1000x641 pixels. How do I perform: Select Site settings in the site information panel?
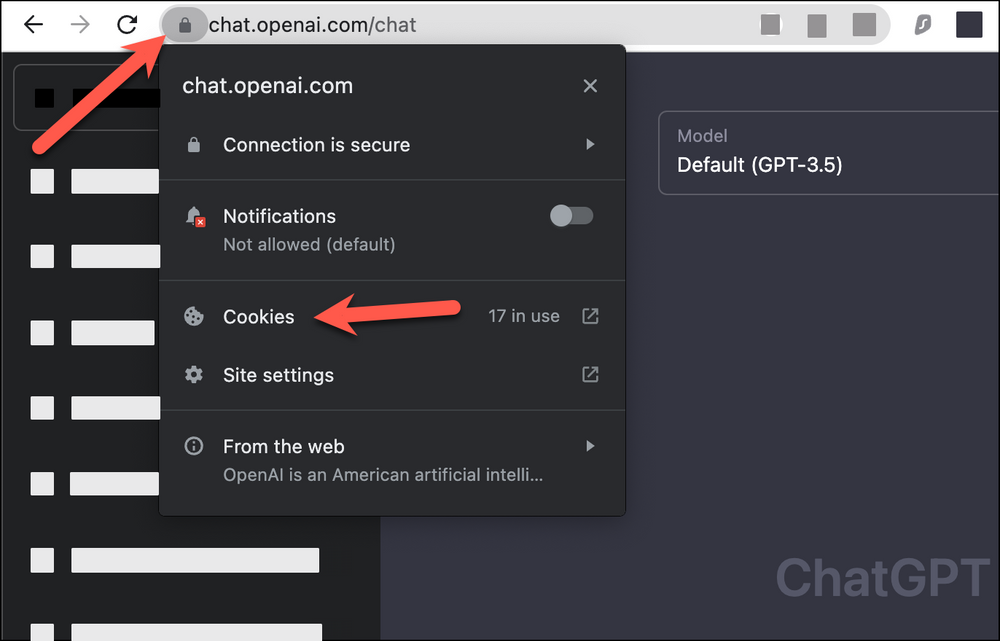coord(278,375)
